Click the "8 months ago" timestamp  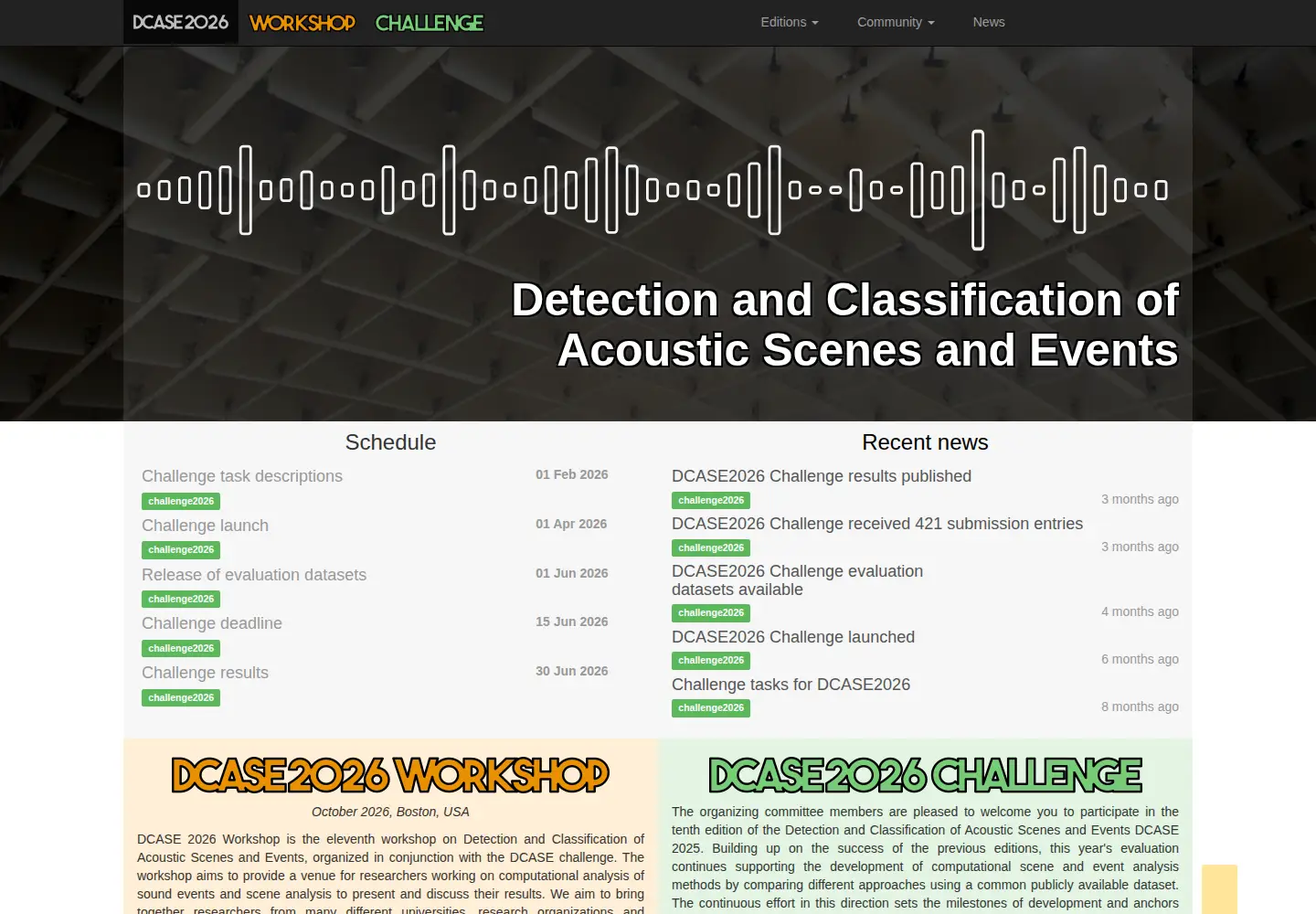pyautogui.click(x=1140, y=707)
